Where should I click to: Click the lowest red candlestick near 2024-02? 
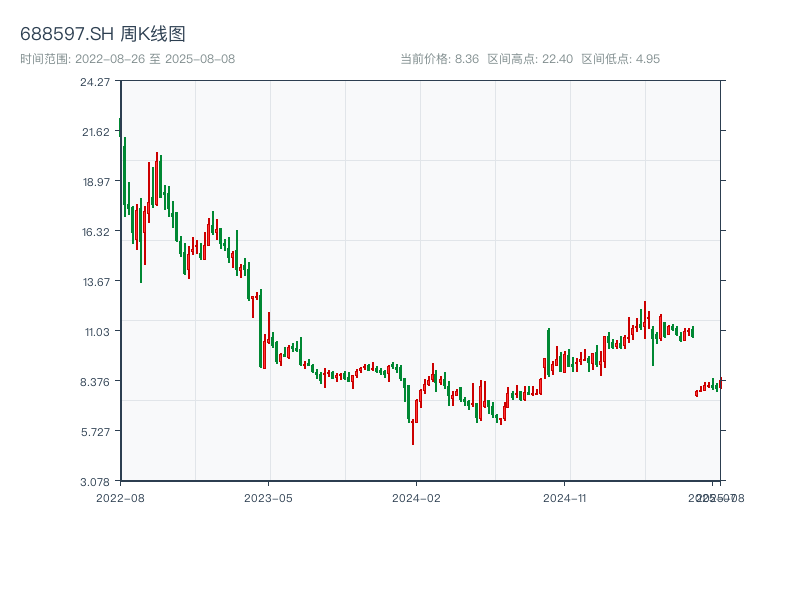tap(413, 430)
